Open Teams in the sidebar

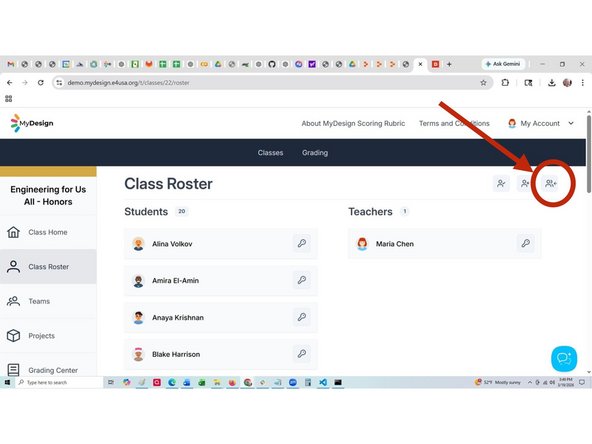pyautogui.click(x=48, y=301)
